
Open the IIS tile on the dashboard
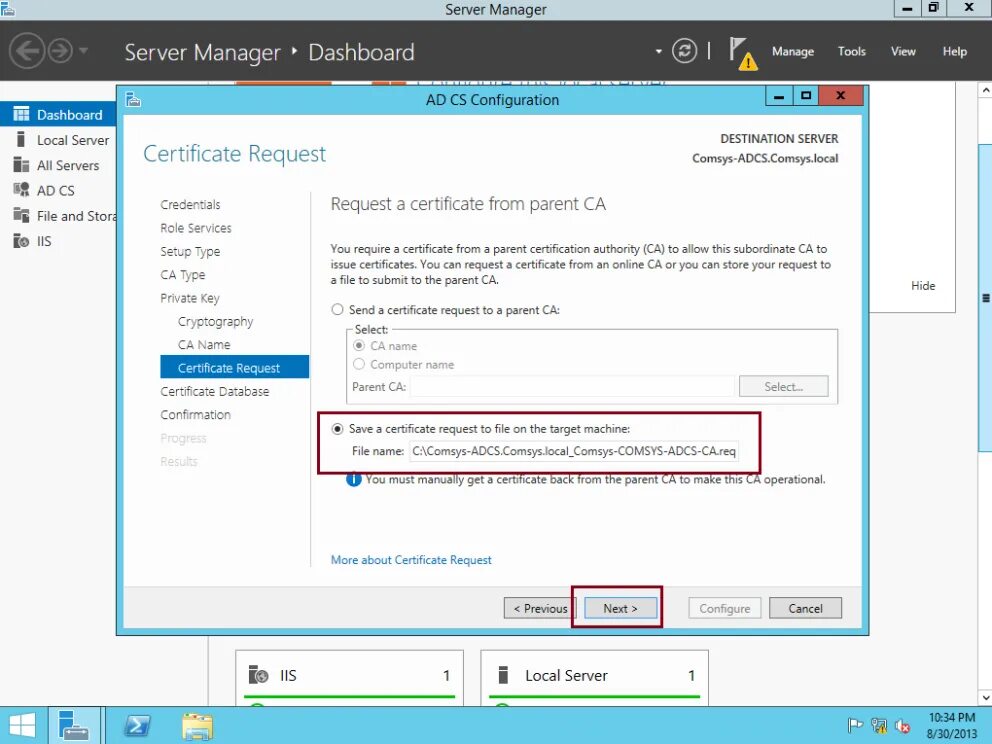pyautogui.click(x=349, y=678)
